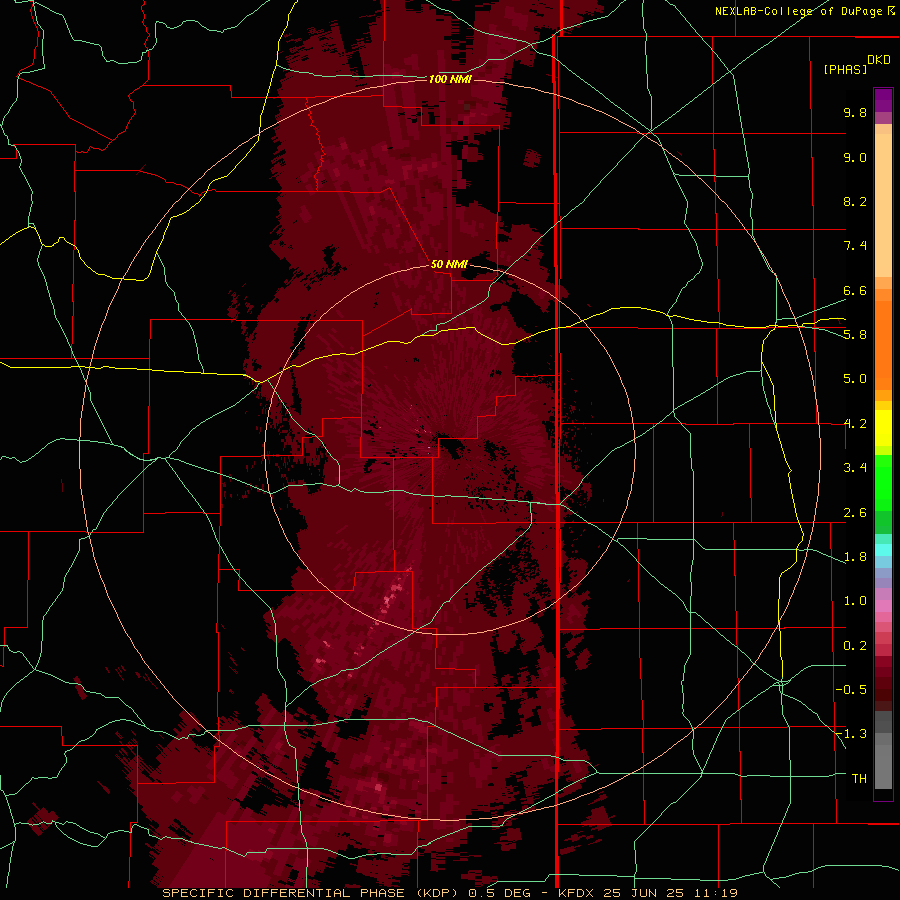Viewport: 900px width, 900px height.
Task: Click the NEXLAB-College of DuPage label
Action: coord(801,11)
